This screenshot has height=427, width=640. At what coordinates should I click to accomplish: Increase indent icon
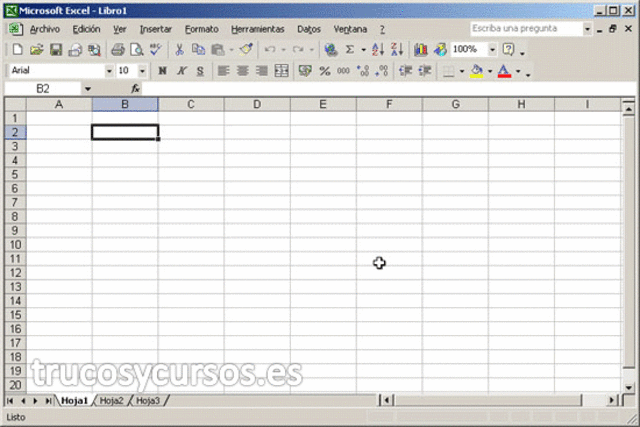[424, 71]
